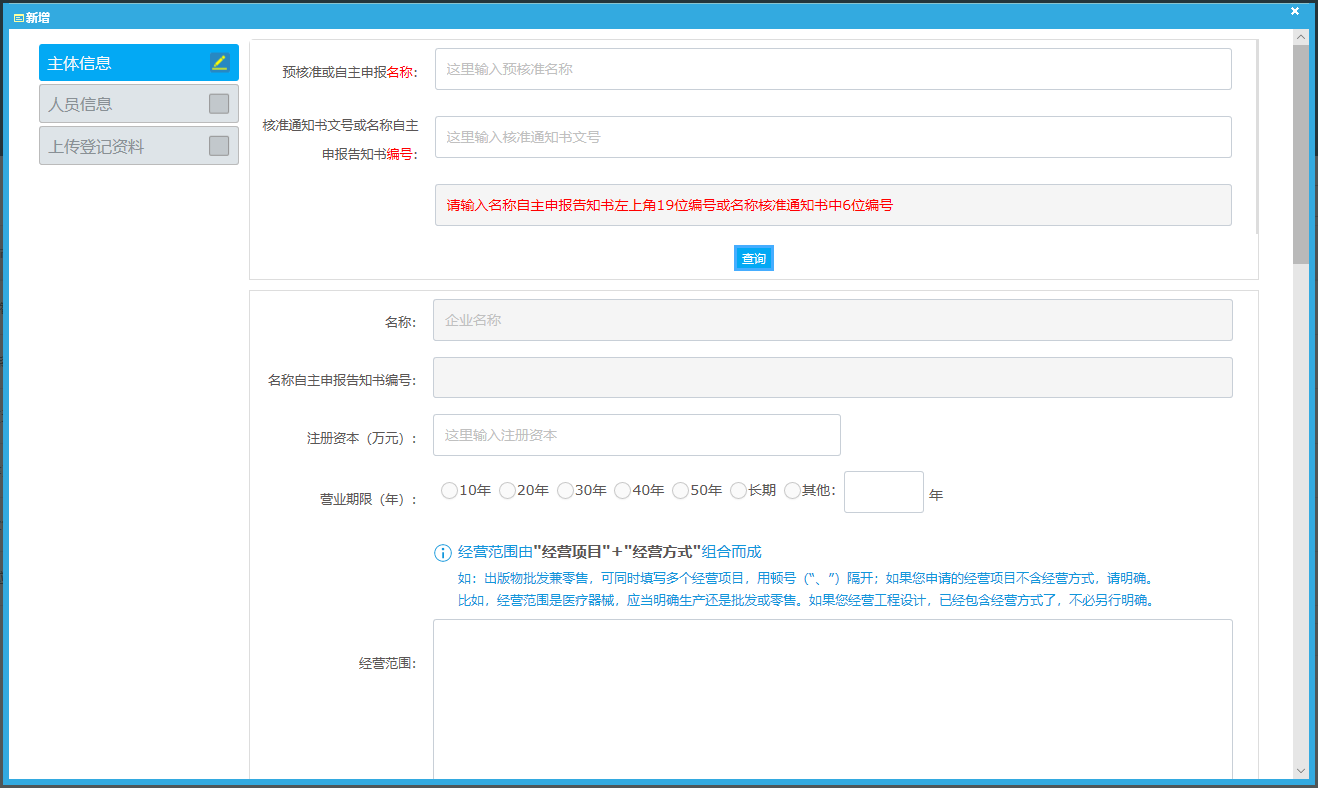Click the 核准通知书文号 input box

point(832,137)
